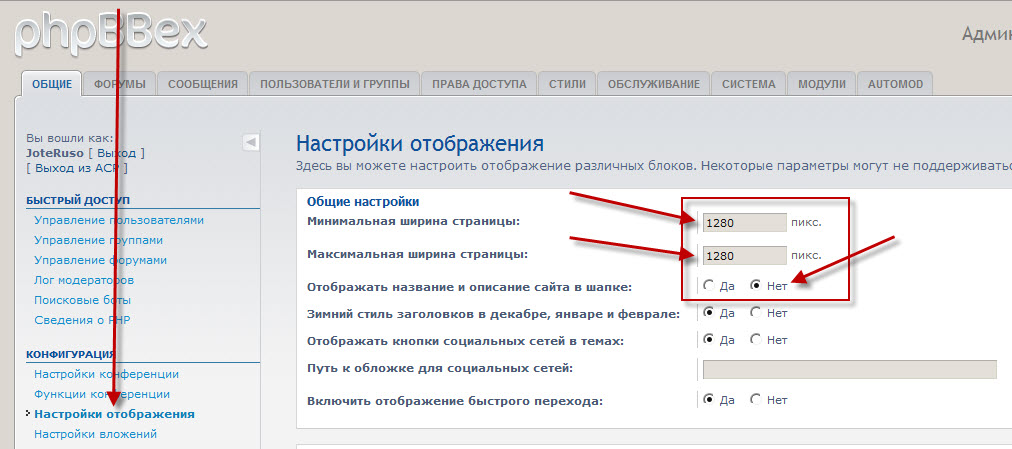The image size is (1012, 449).
Task: Click the minimum page width input field
Action: point(744,223)
